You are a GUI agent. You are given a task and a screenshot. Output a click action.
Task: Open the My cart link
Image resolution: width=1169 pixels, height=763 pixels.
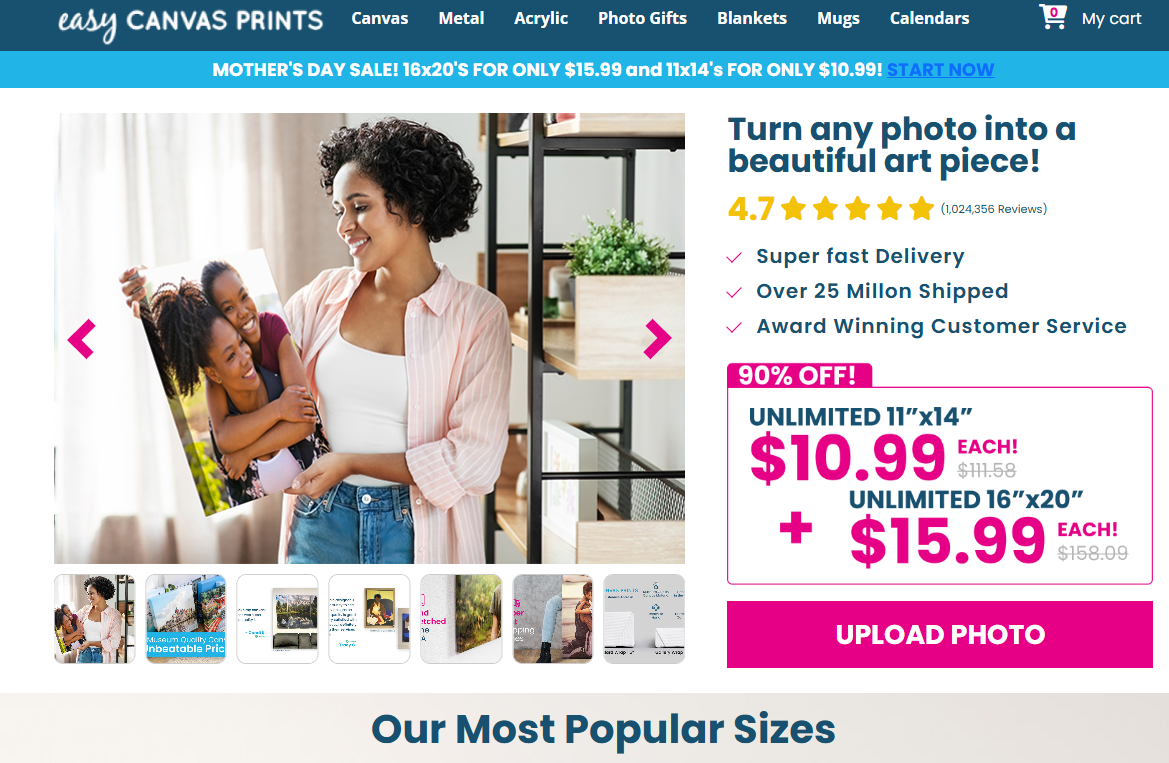click(1111, 19)
